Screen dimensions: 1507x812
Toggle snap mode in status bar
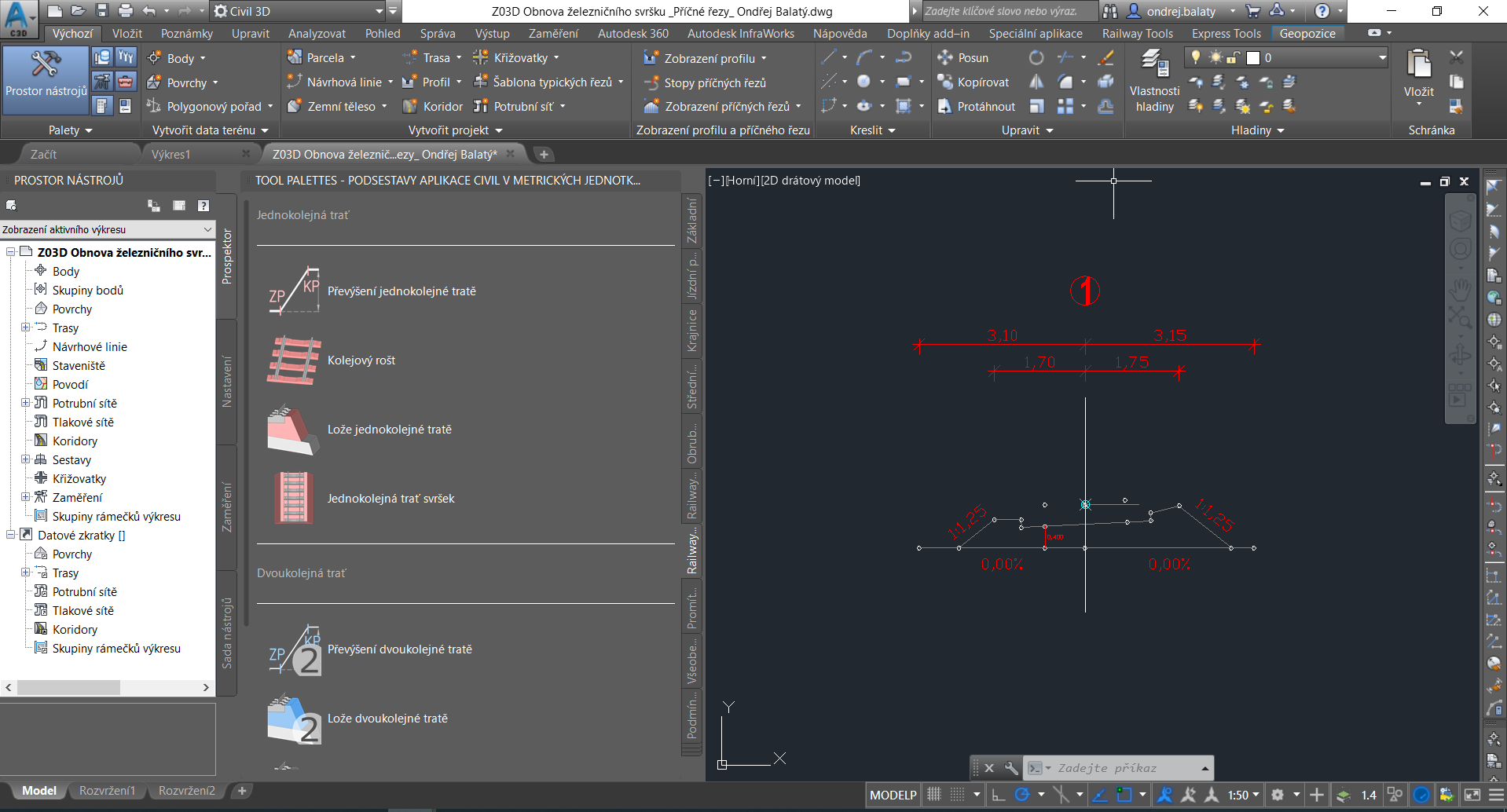pyautogui.click(x=957, y=795)
